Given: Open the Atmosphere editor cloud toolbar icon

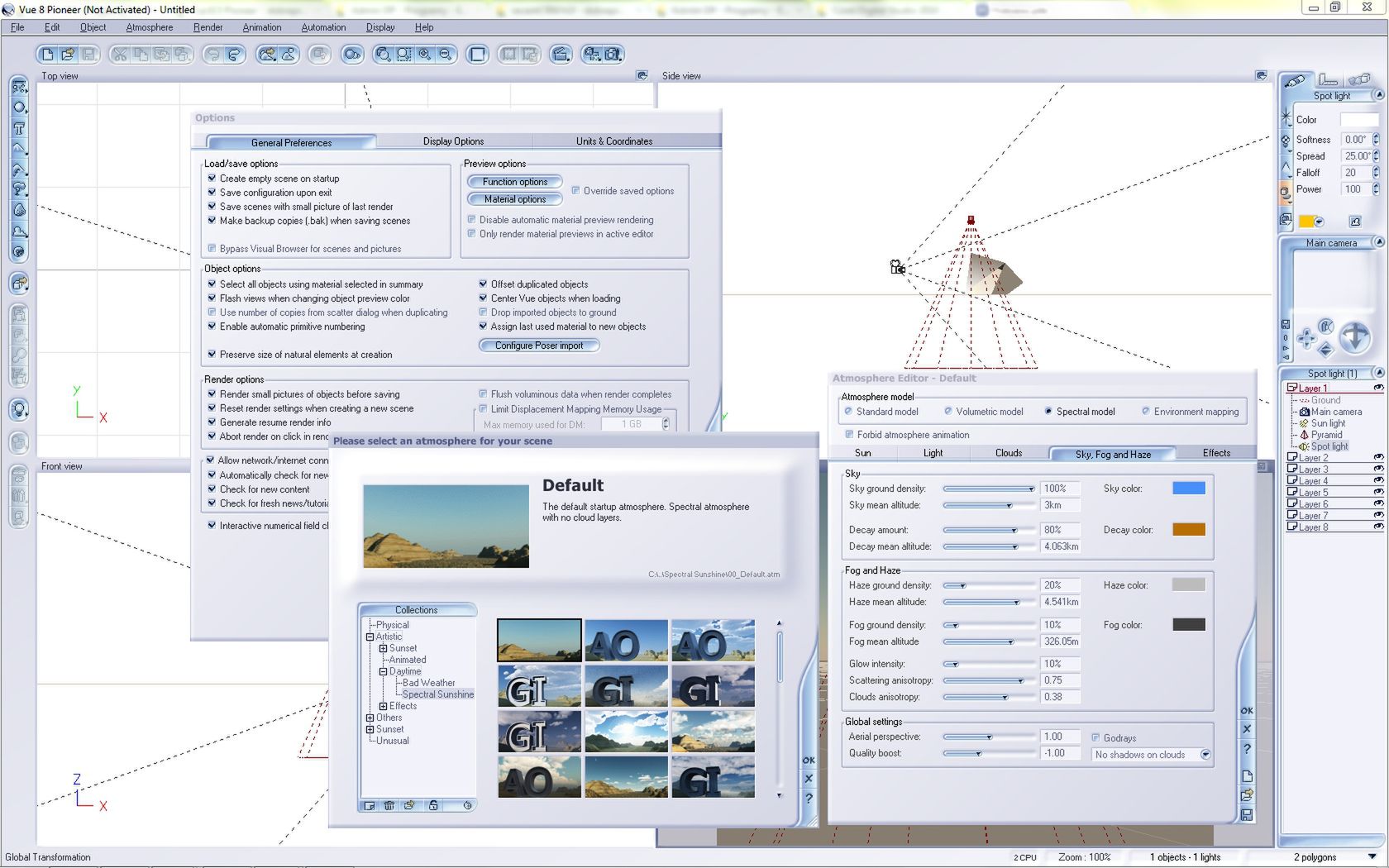Looking at the screenshot, I should 288,55.
